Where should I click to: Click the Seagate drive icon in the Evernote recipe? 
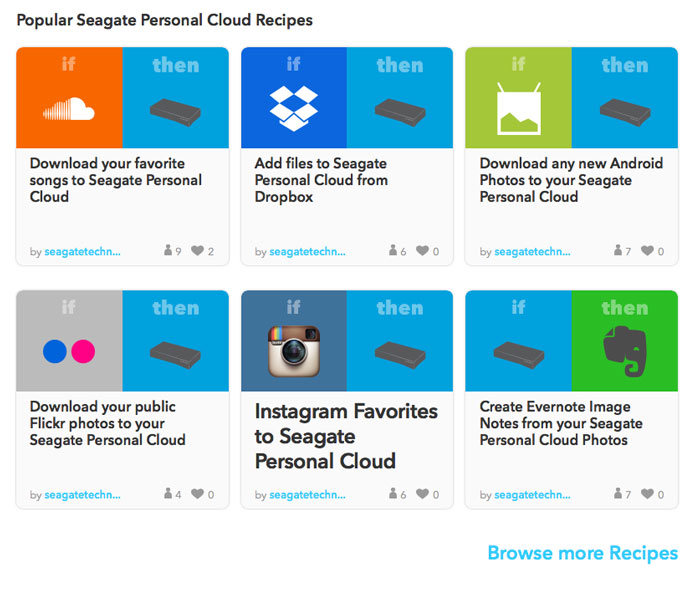click(519, 355)
